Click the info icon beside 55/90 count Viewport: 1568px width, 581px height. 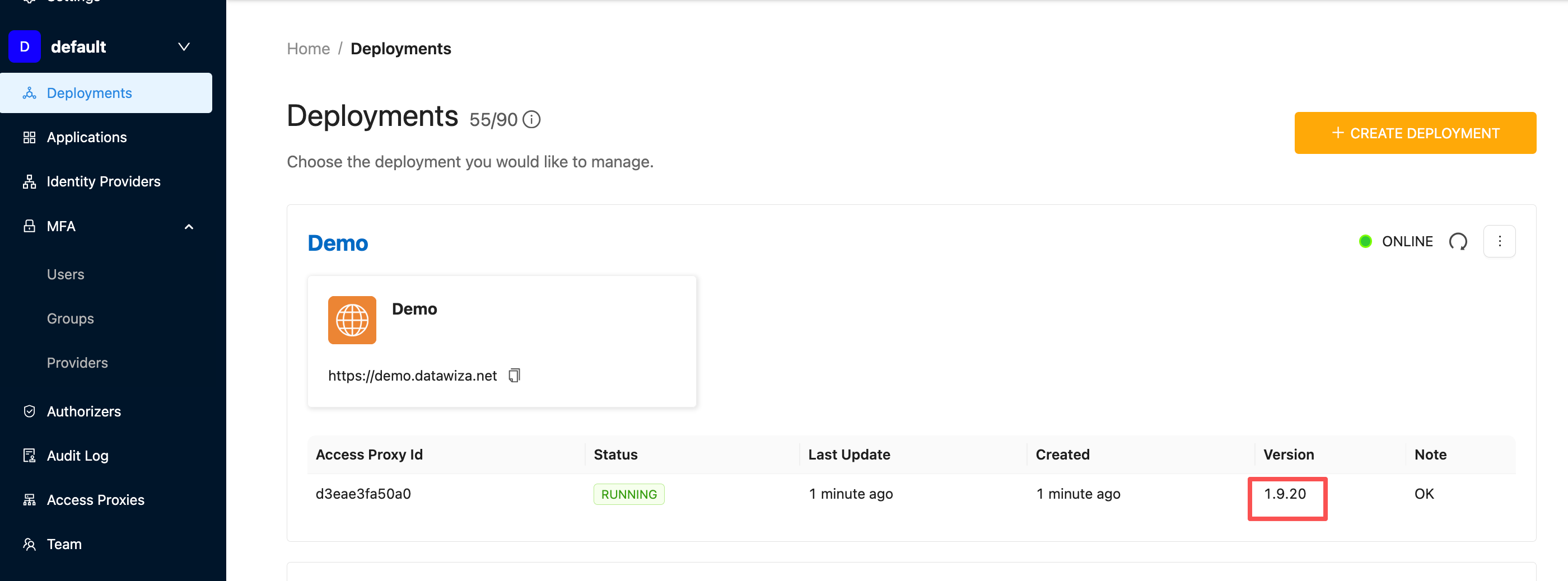point(531,120)
